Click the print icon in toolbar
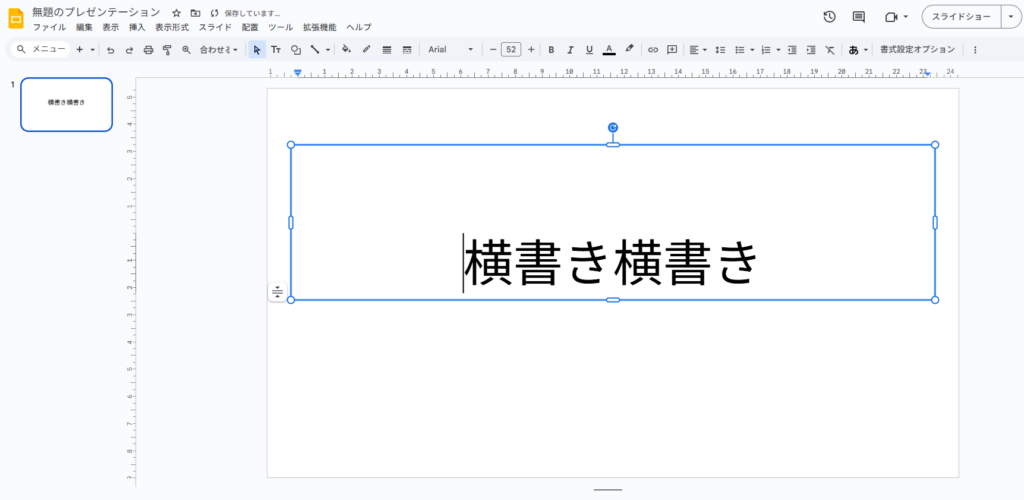 point(148,49)
